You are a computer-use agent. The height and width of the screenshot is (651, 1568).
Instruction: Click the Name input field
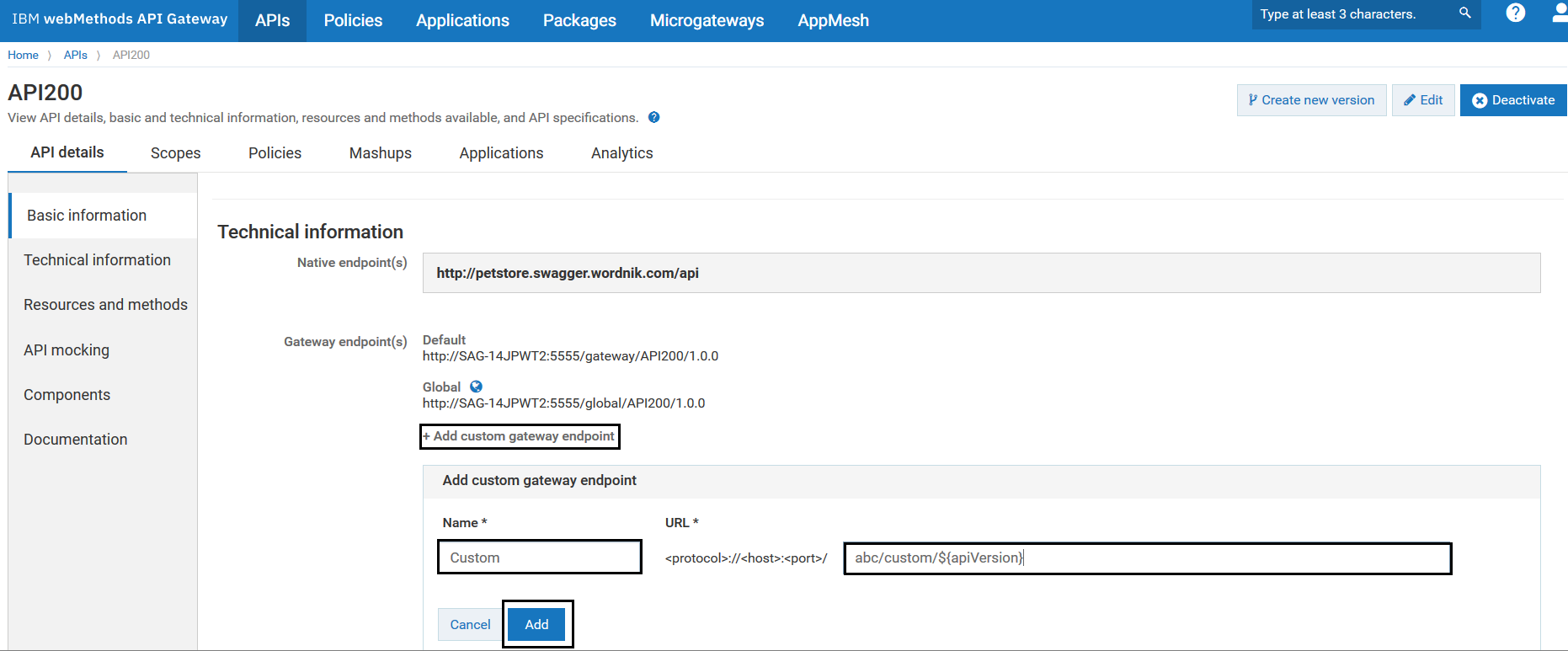tap(540, 558)
